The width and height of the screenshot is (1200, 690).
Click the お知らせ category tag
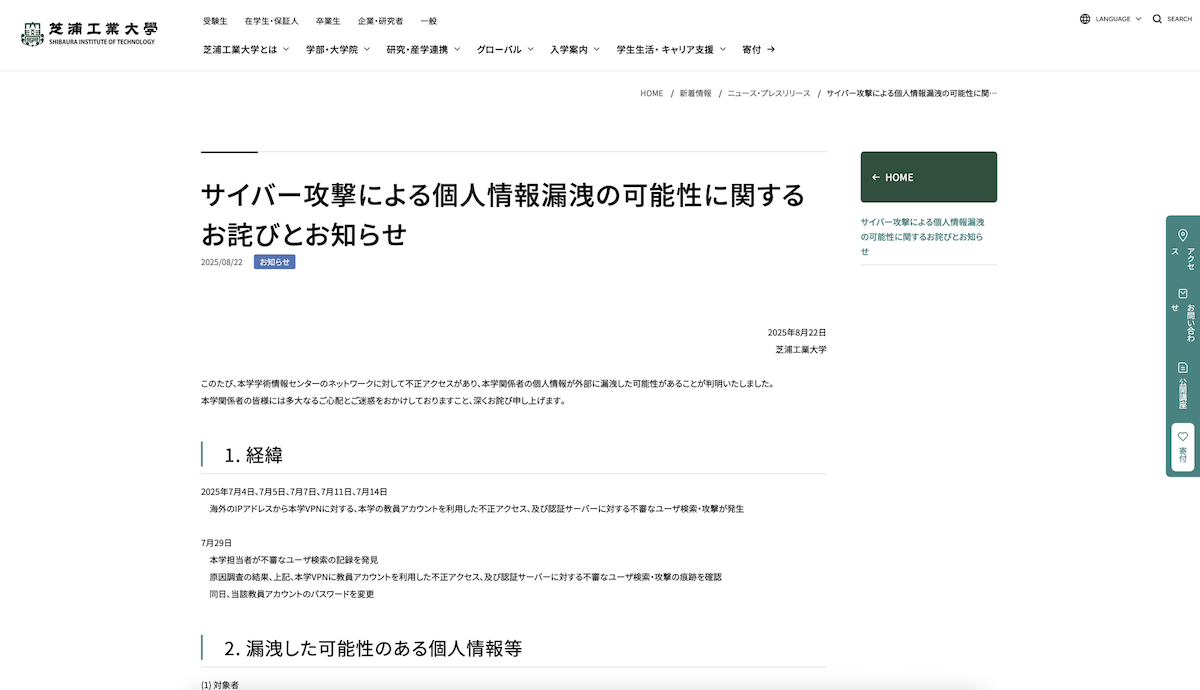click(x=274, y=262)
